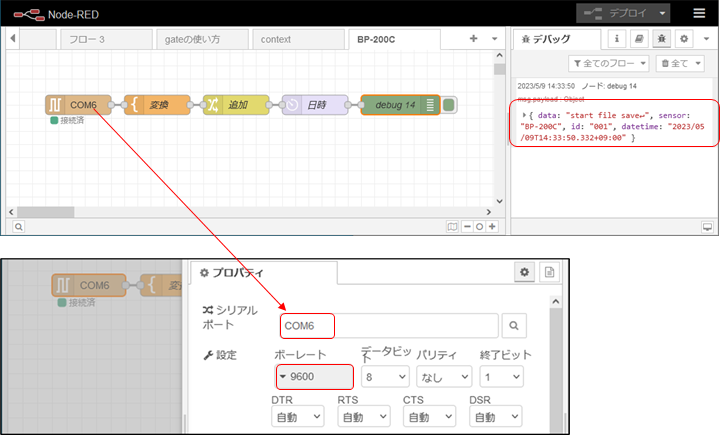
Task: Open the config nodes gear icon in the sidebar
Action: tap(683, 39)
